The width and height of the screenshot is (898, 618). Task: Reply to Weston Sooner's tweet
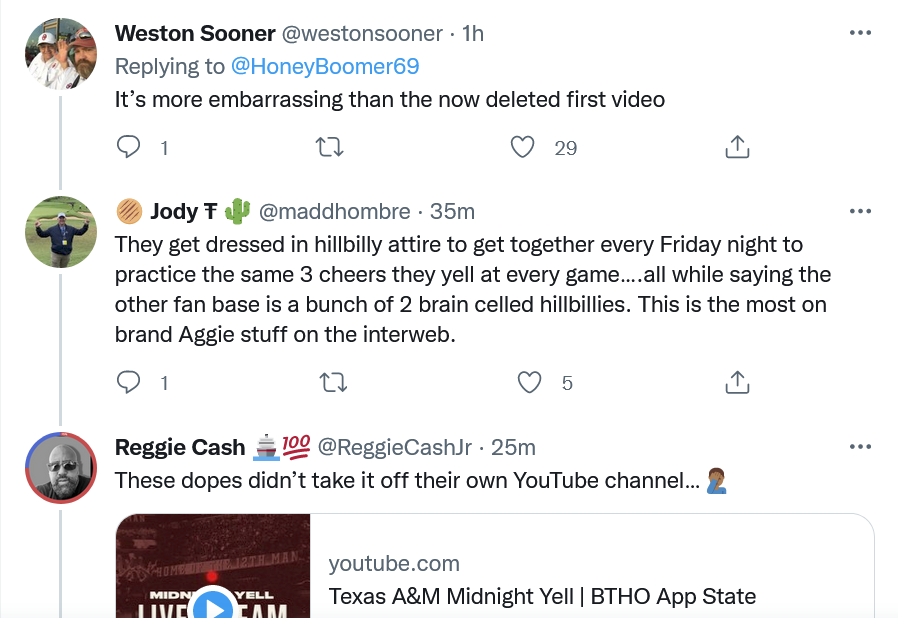pyautogui.click(x=129, y=148)
